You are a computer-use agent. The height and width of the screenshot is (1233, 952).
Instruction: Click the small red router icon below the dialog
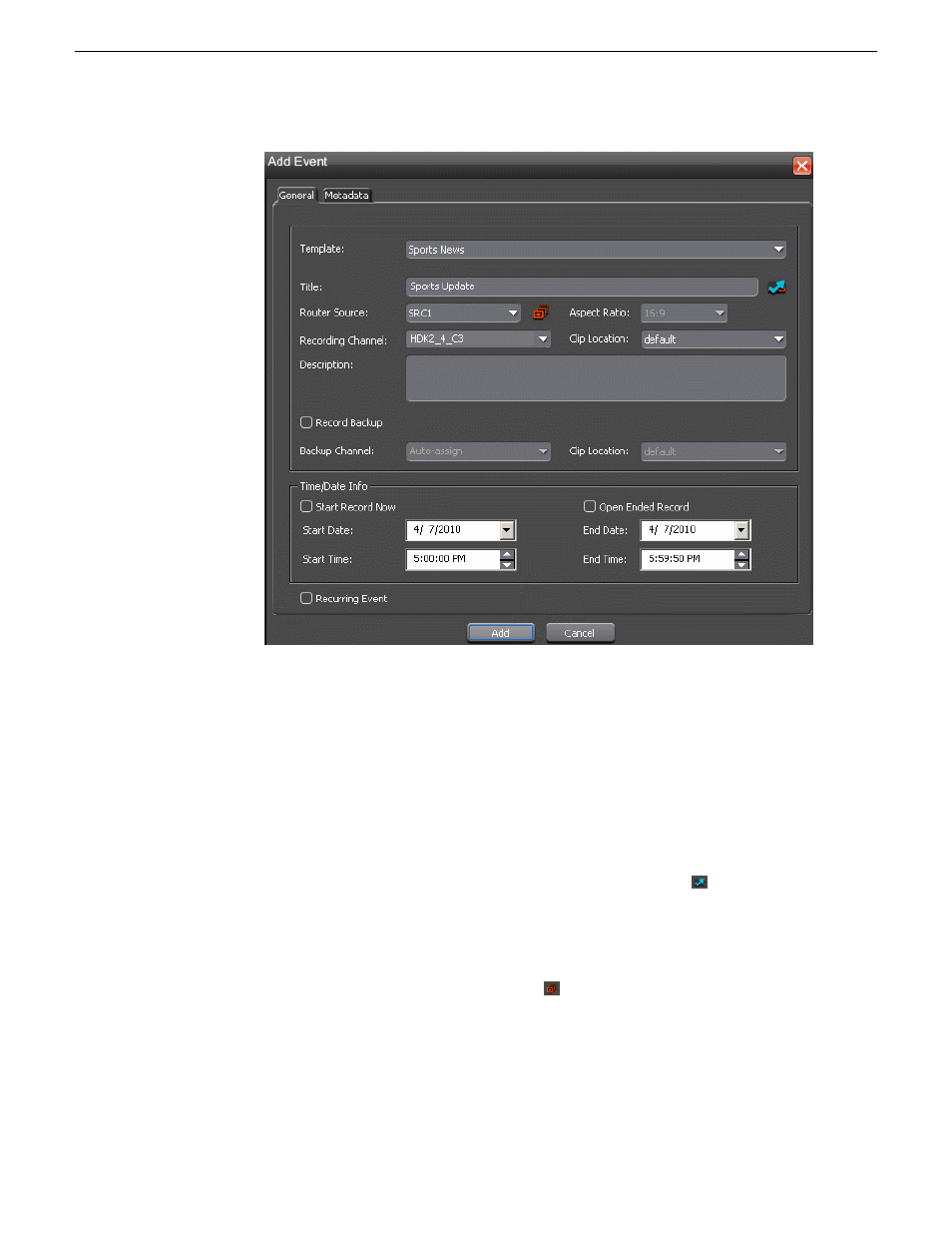point(552,988)
